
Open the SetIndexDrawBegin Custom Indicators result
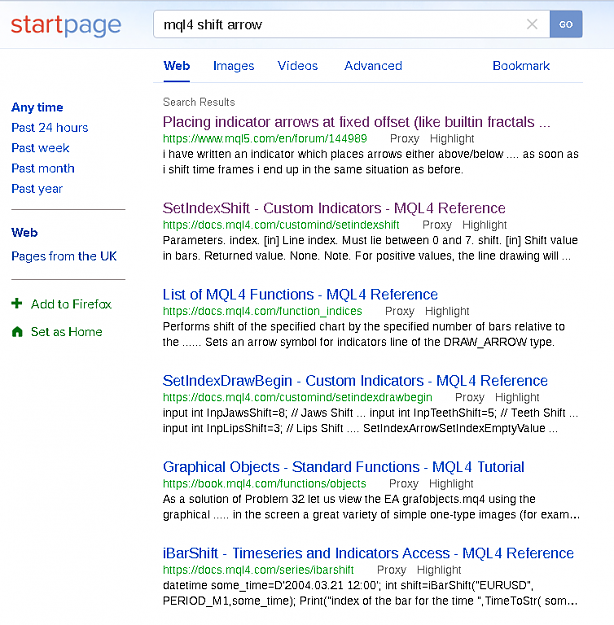click(355, 381)
